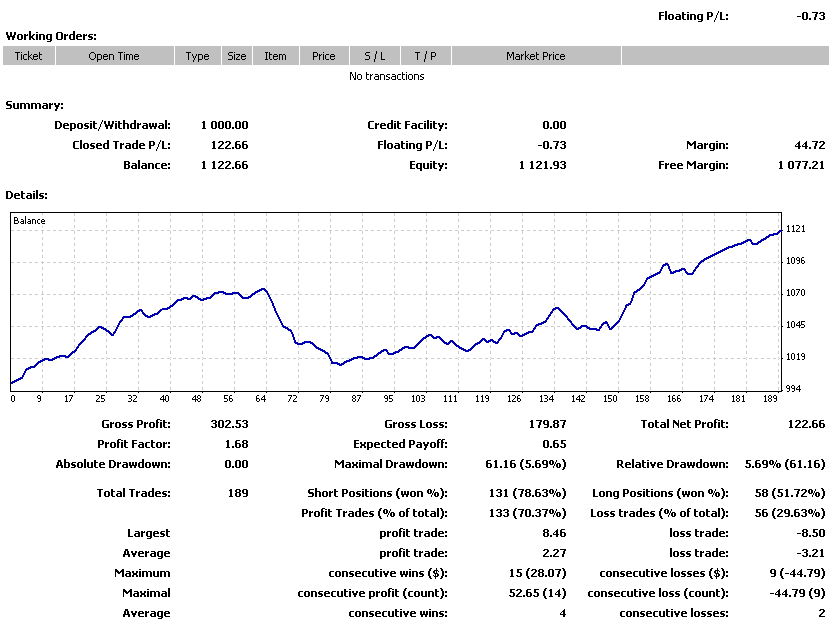Select Loss trades value 56 (29.63%)
The height and width of the screenshot is (624, 833).
790,513
